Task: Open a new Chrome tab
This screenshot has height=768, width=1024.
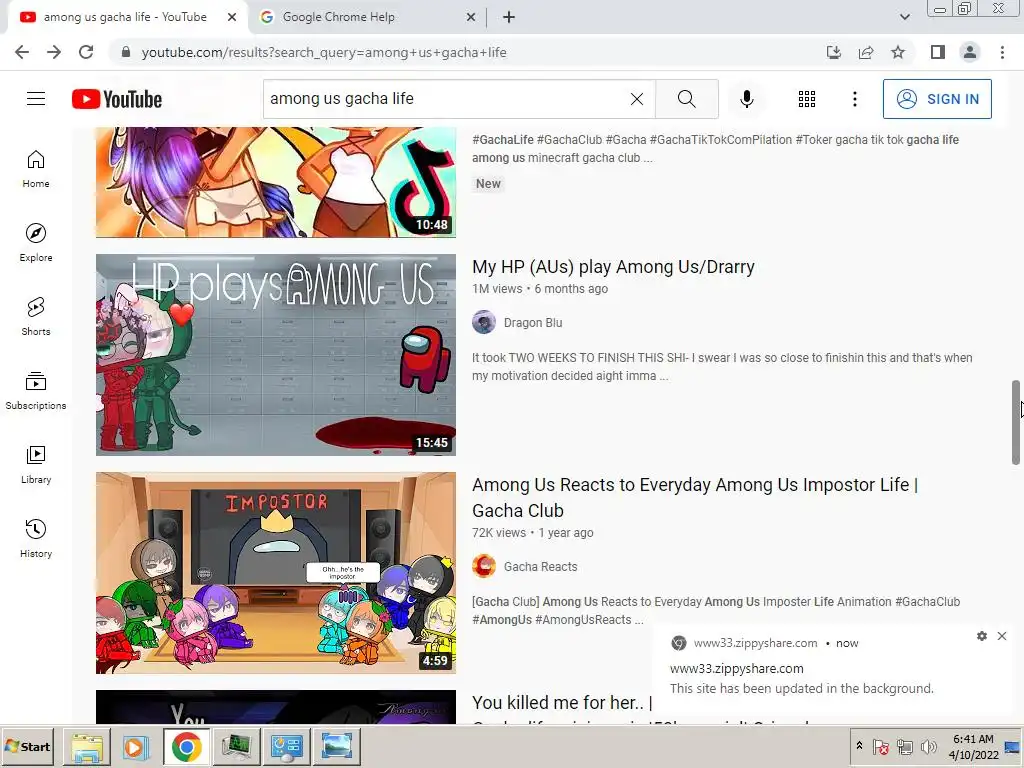Action: tap(509, 17)
